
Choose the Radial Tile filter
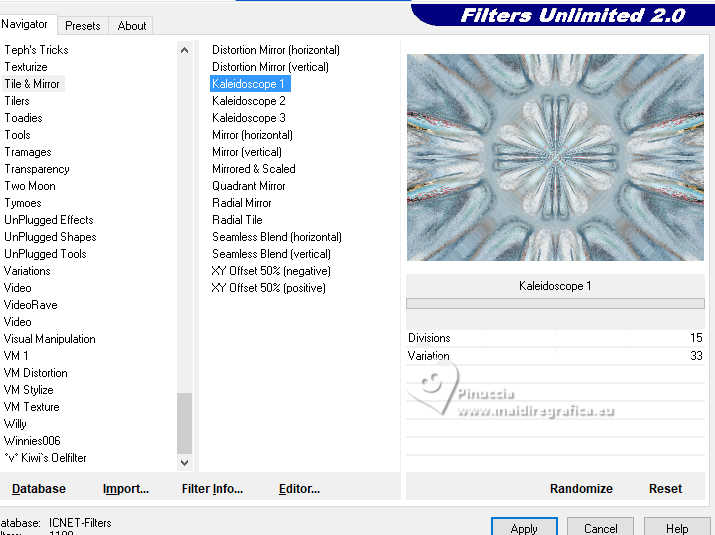[237, 220]
